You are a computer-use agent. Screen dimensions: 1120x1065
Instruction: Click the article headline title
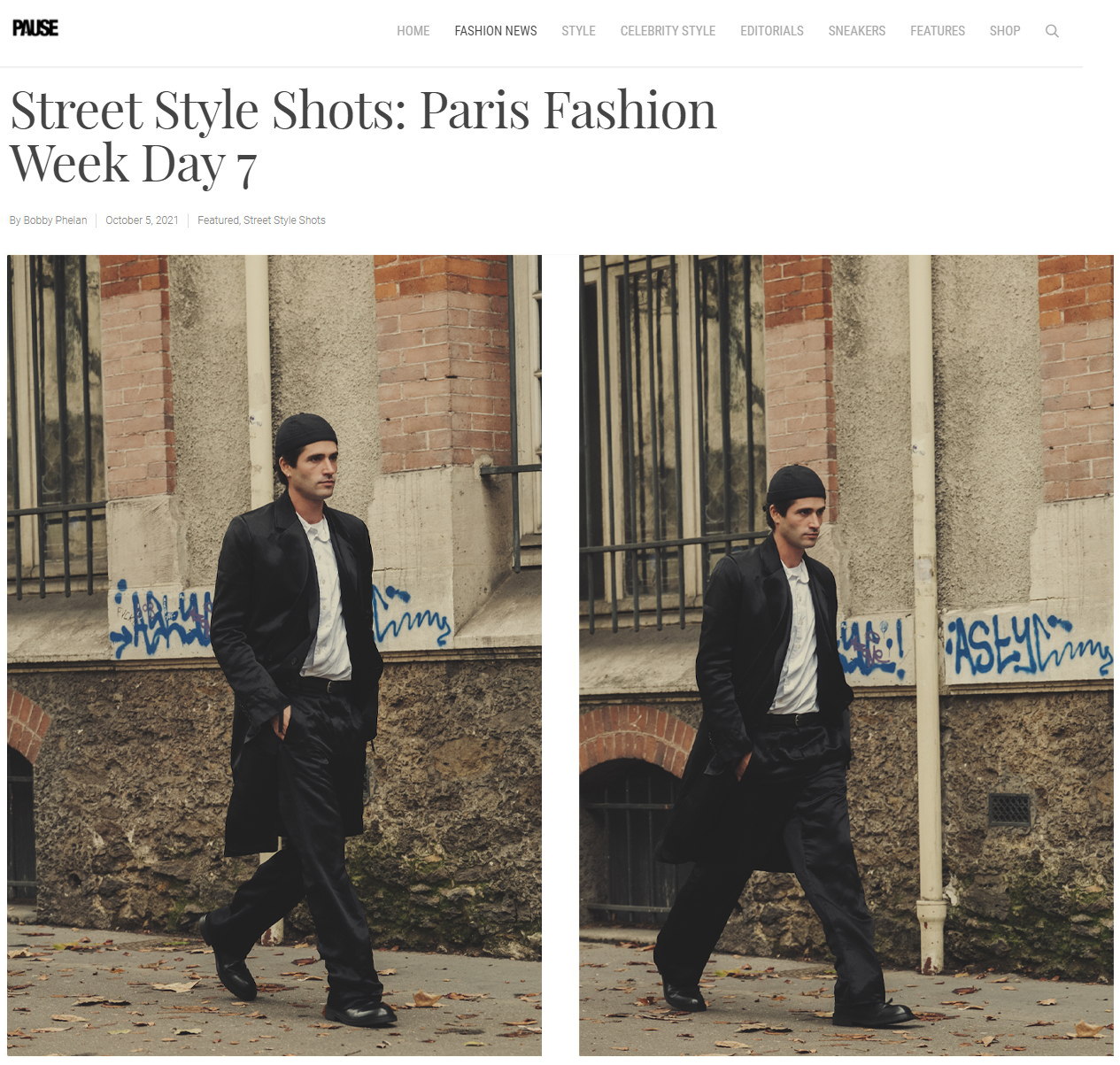(x=363, y=136)
